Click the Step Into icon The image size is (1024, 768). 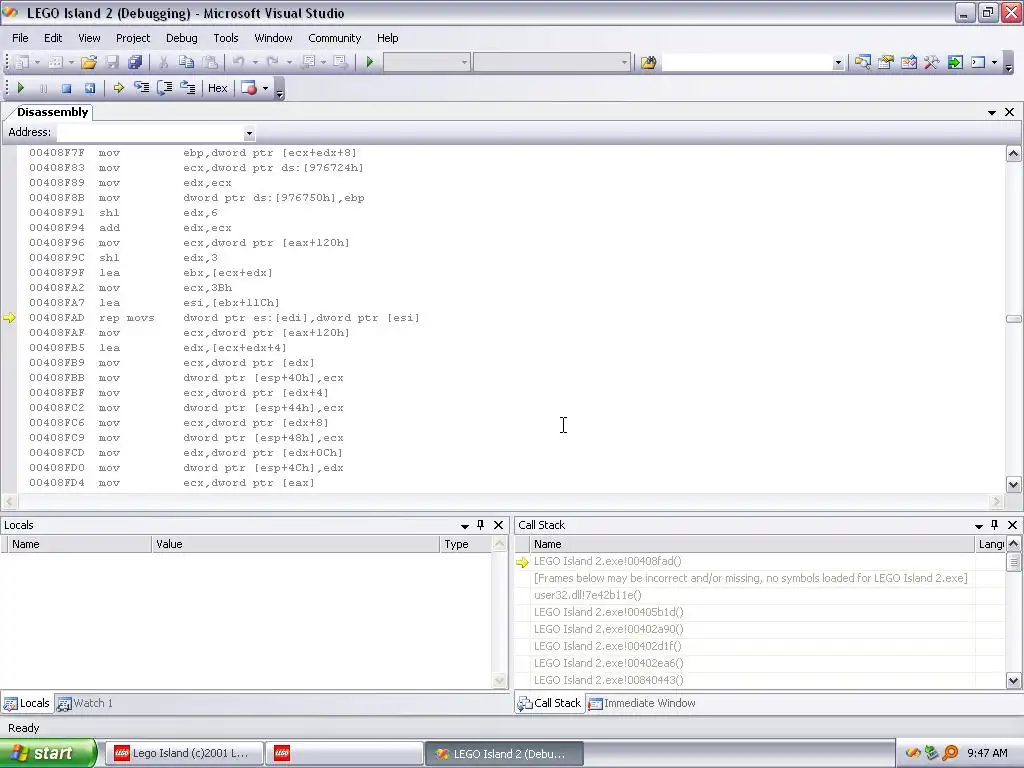(141, 88)
